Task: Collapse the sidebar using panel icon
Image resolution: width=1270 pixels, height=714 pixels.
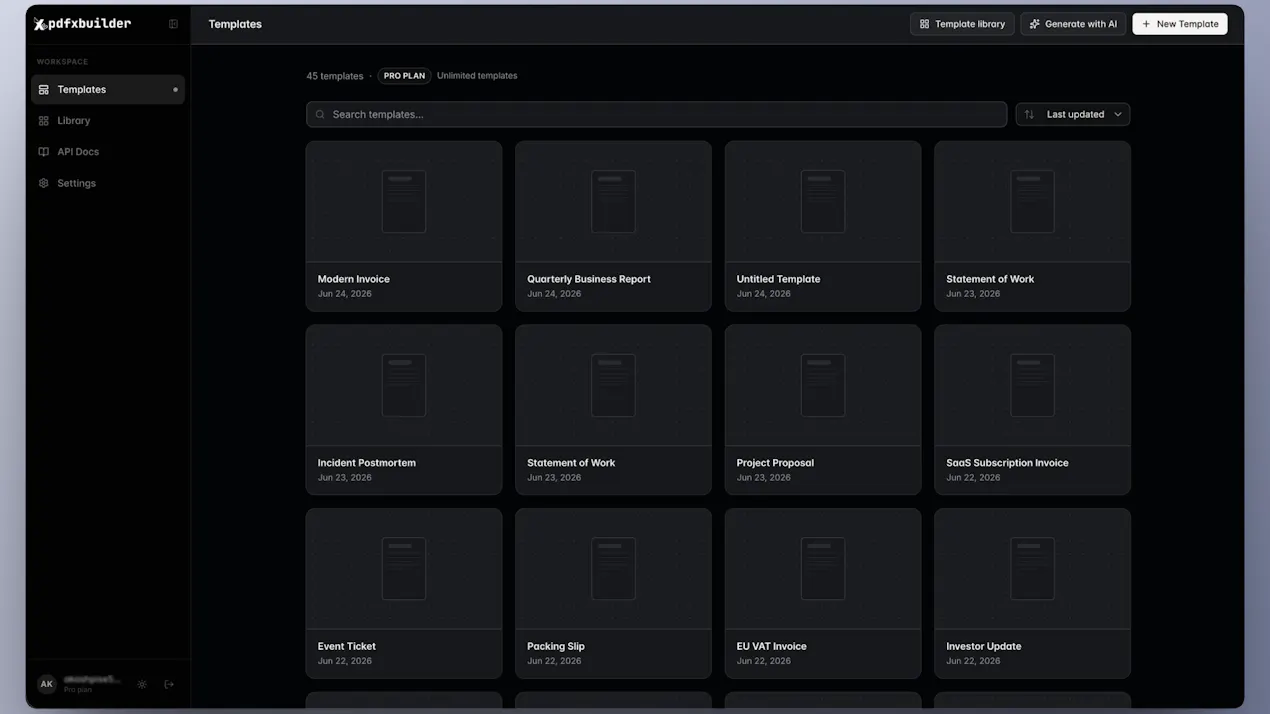Action: (x=173, y=24)
